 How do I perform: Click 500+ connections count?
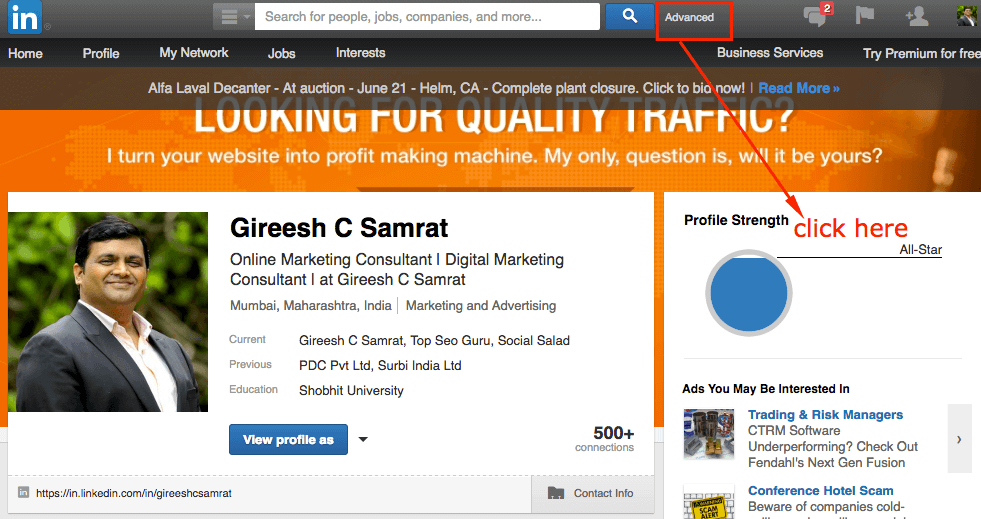(604, 438)
